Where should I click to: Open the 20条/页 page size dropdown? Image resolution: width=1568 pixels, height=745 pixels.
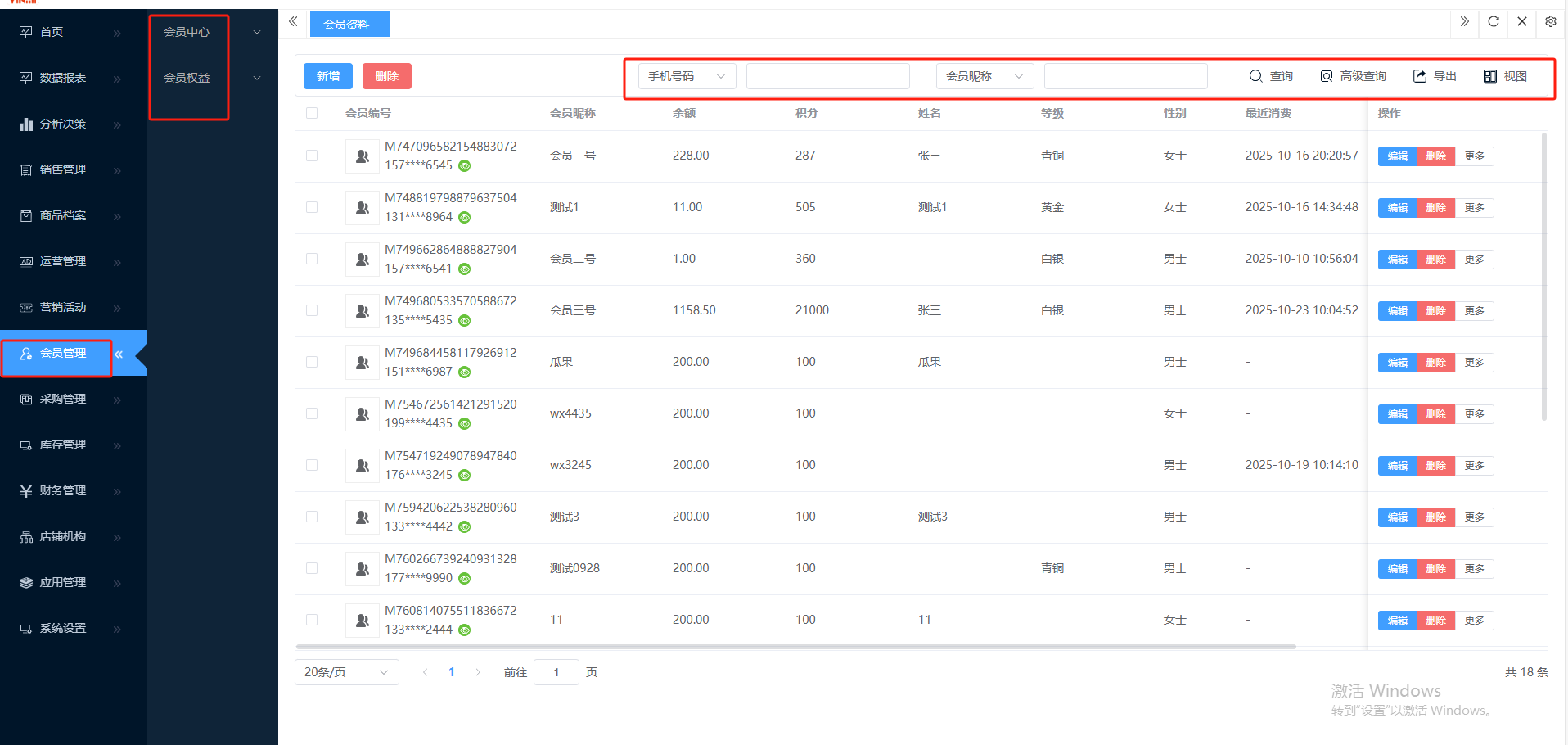(x=346, y=672)
